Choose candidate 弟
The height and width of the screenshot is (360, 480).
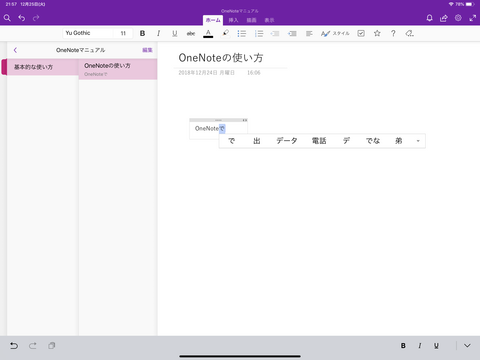point(399,141)
